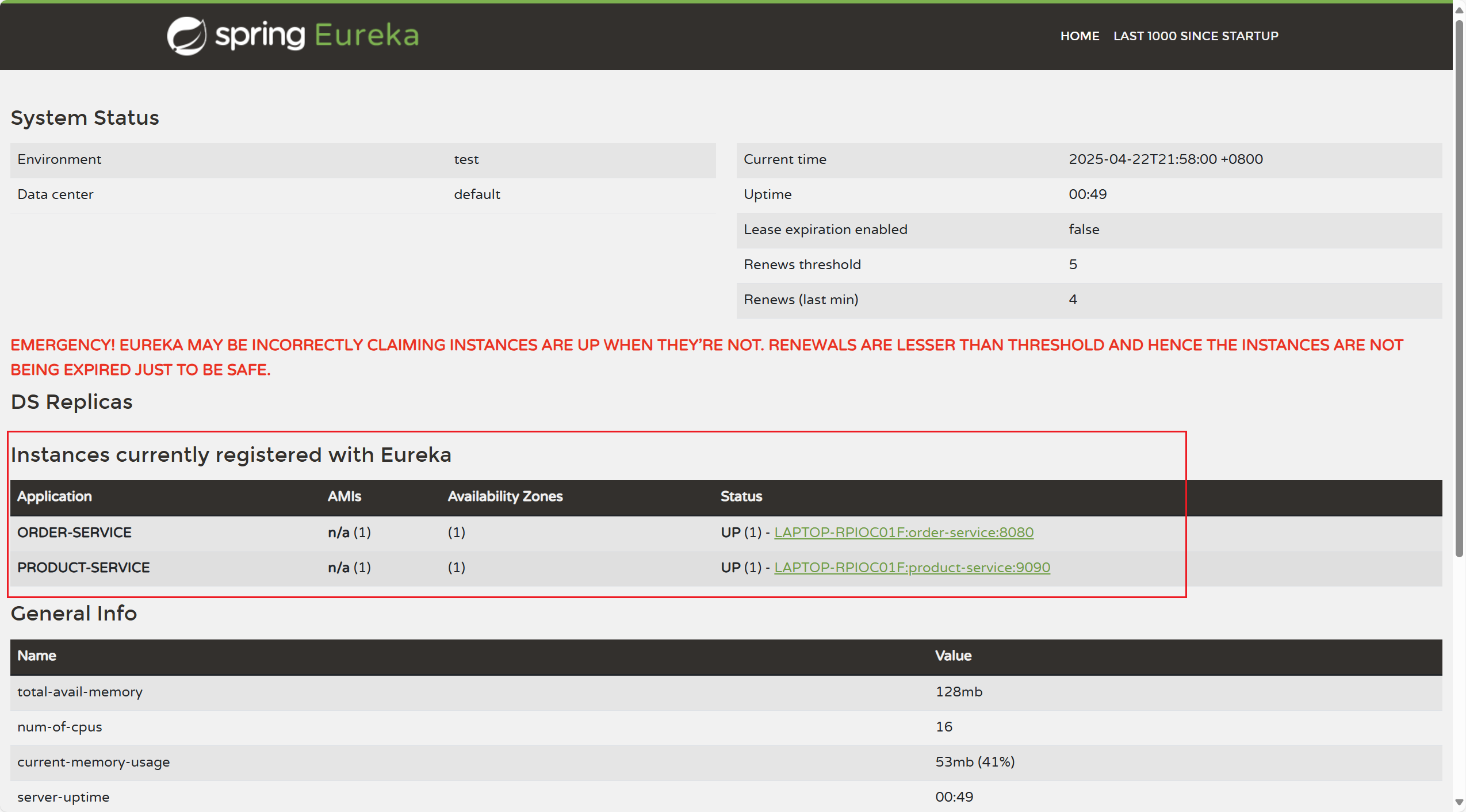Click the Spring leaf logo icon
This screenshot has height=812, width=1466.
(186, 36)
